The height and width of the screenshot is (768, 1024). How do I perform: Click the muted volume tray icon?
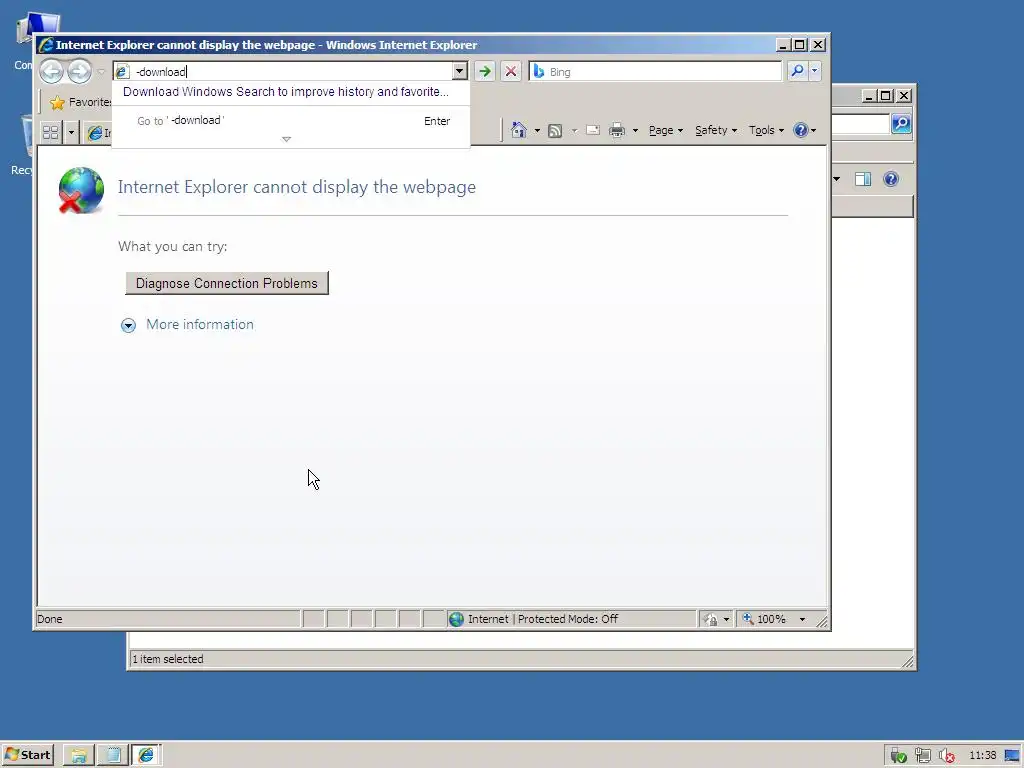click(947, 756)
